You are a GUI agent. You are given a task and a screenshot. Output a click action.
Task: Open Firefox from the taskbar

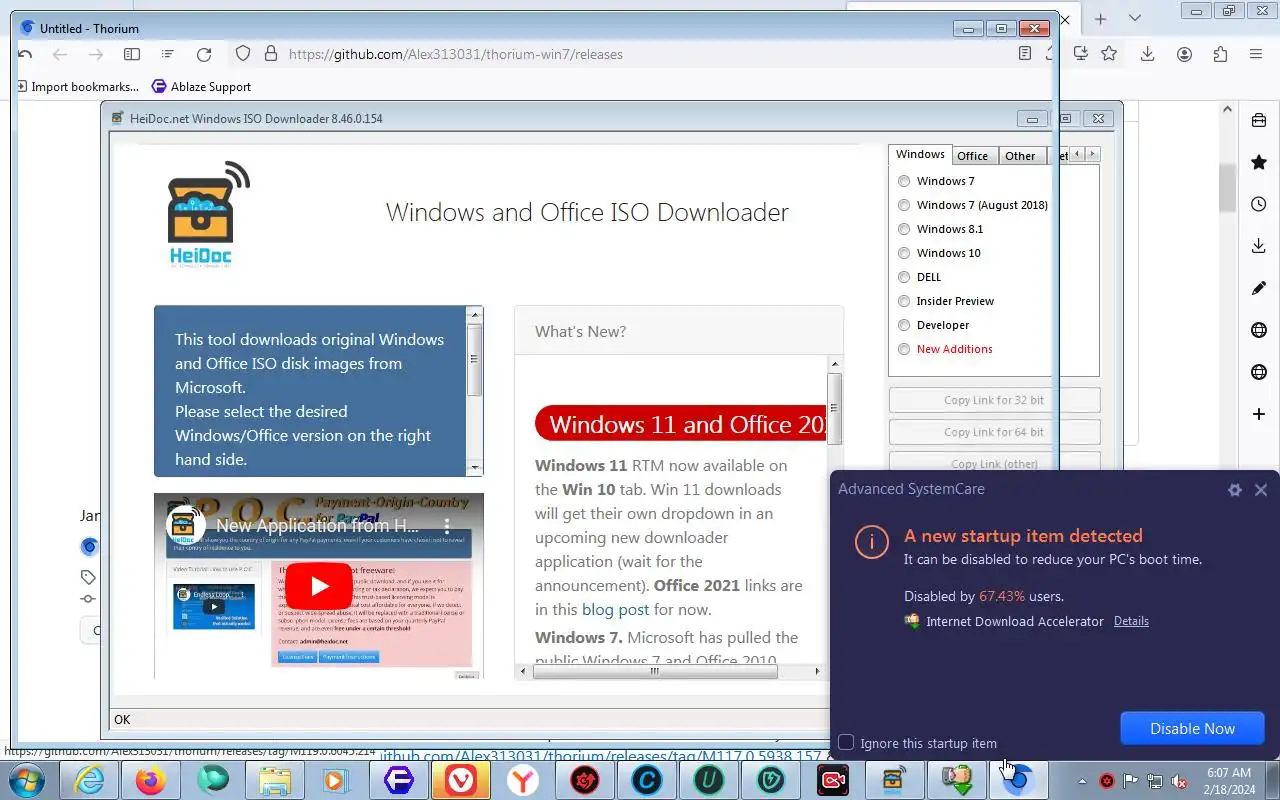151,780
